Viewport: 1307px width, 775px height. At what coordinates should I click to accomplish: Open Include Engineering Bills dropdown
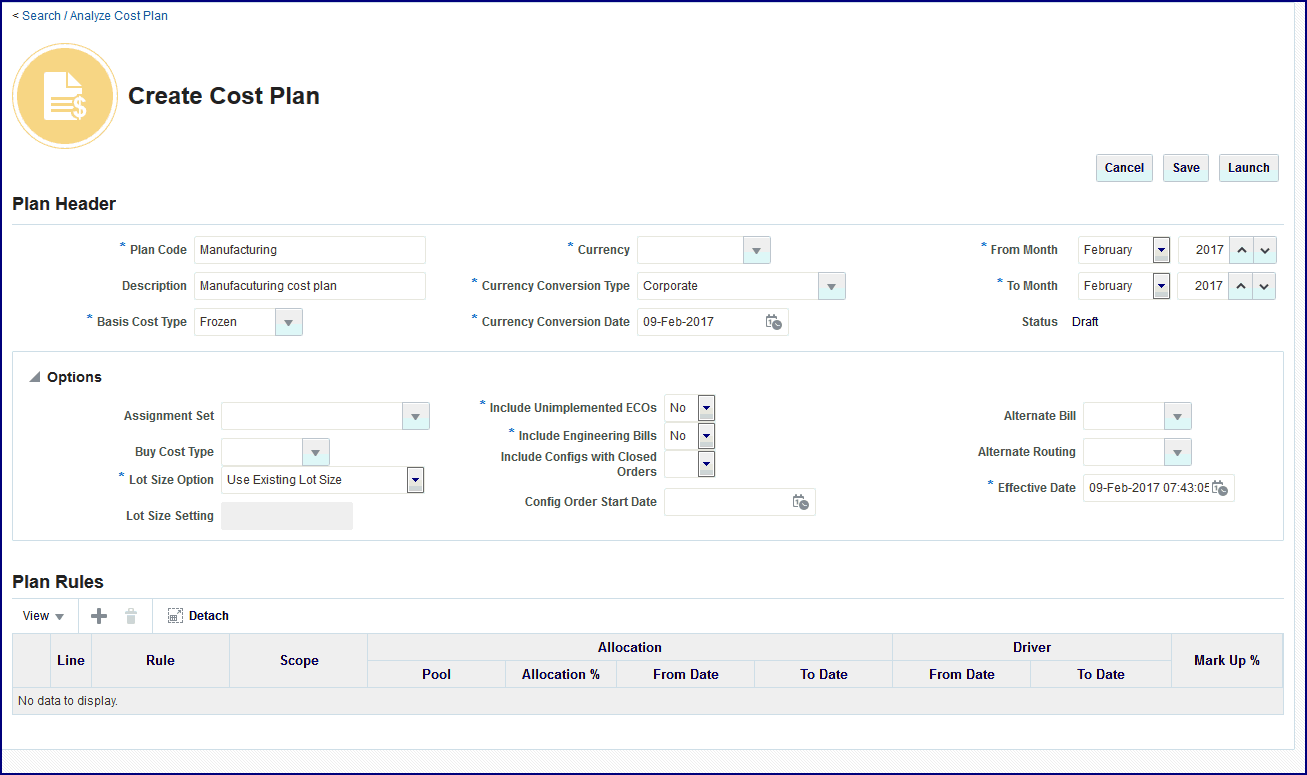706,436
